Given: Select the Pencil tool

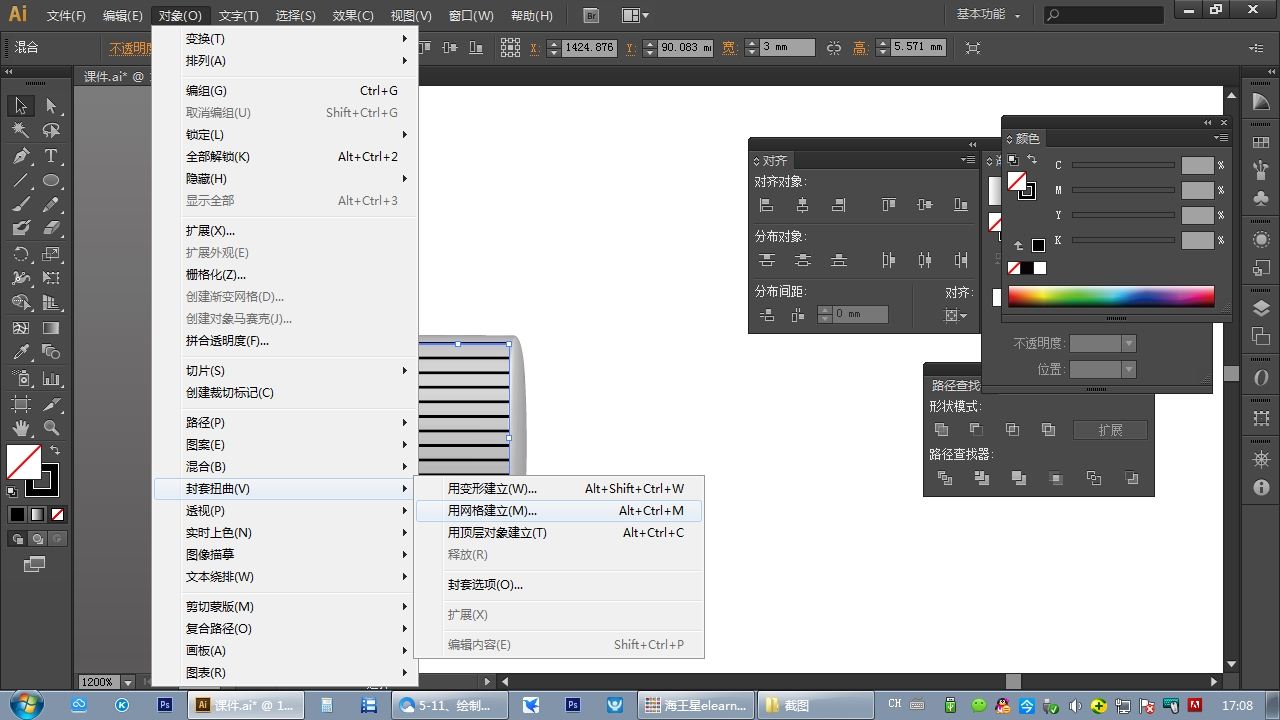Looking at the screenshot, I should tap(51, 205).
